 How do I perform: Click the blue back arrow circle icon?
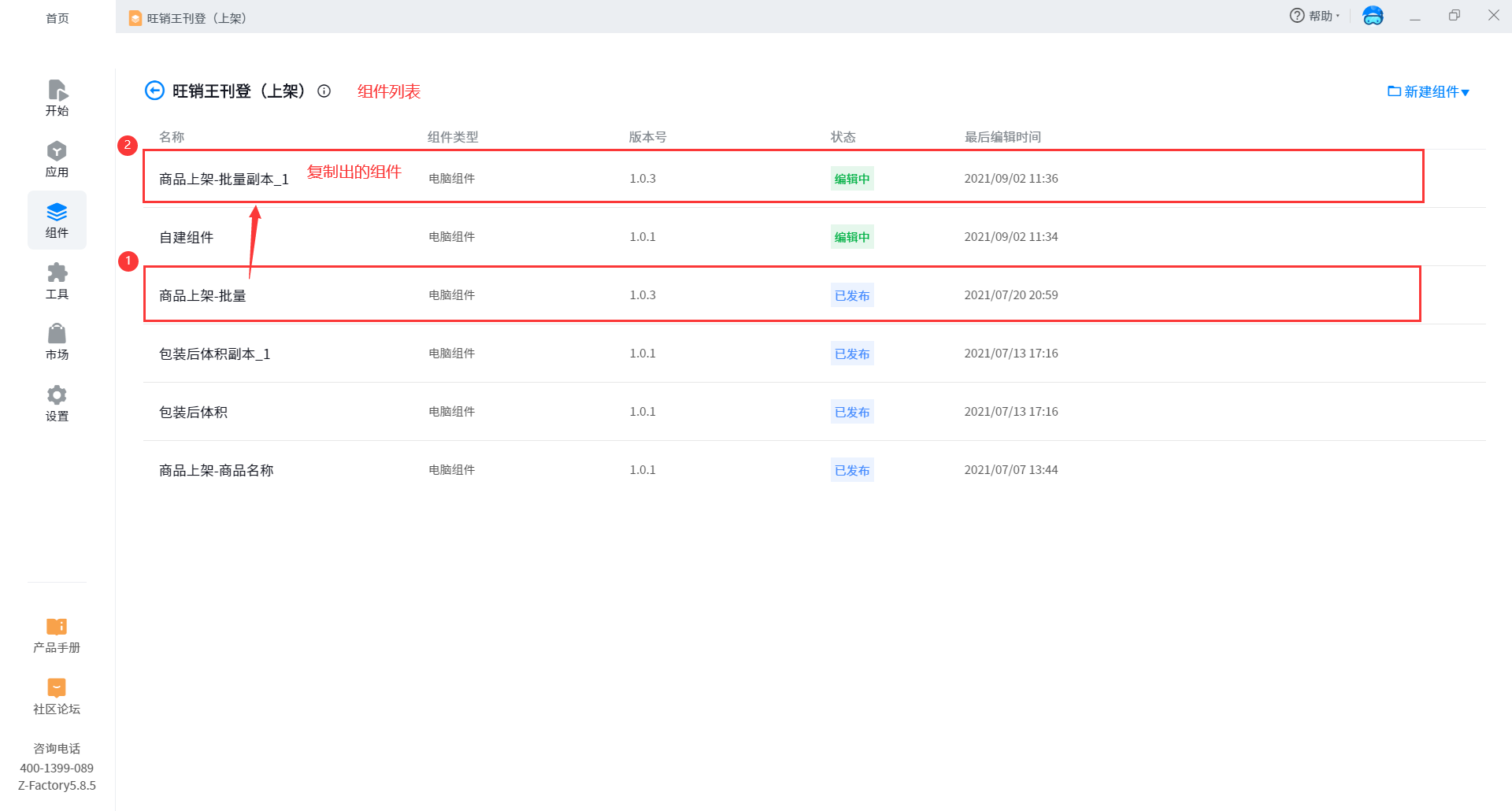tap(154, 91)
